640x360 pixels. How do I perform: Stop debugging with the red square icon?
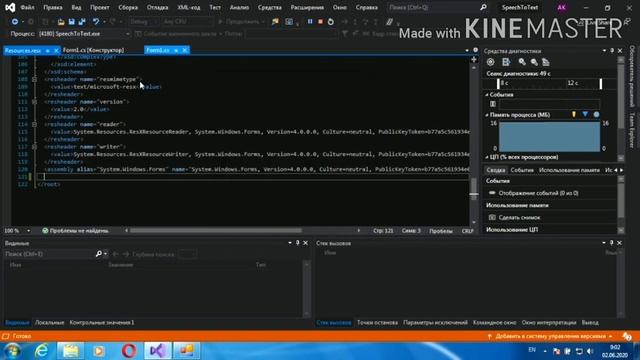(x=320, y=22)
